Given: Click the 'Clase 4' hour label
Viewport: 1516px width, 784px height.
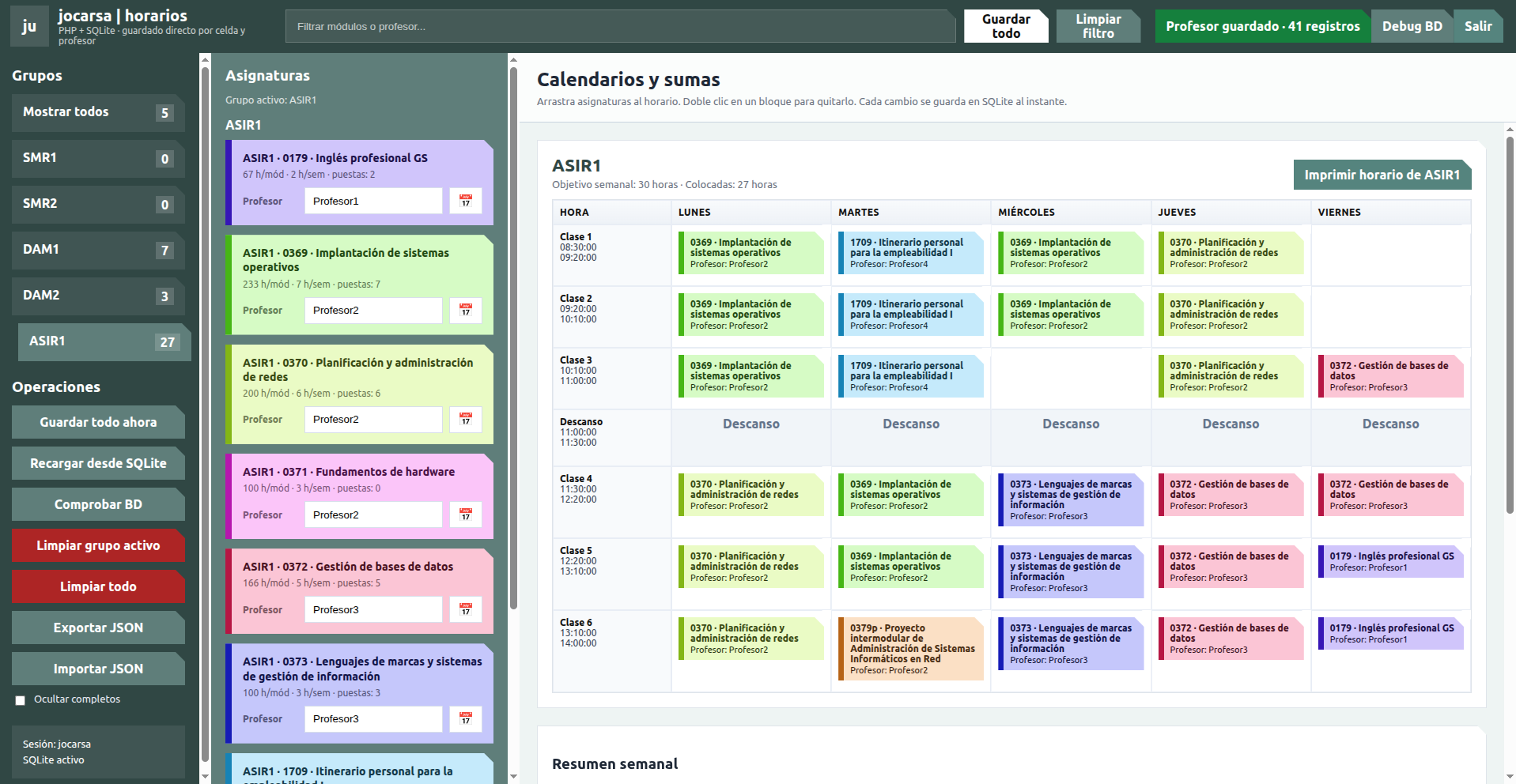Looking at the screenshot, I should point(576,479).
